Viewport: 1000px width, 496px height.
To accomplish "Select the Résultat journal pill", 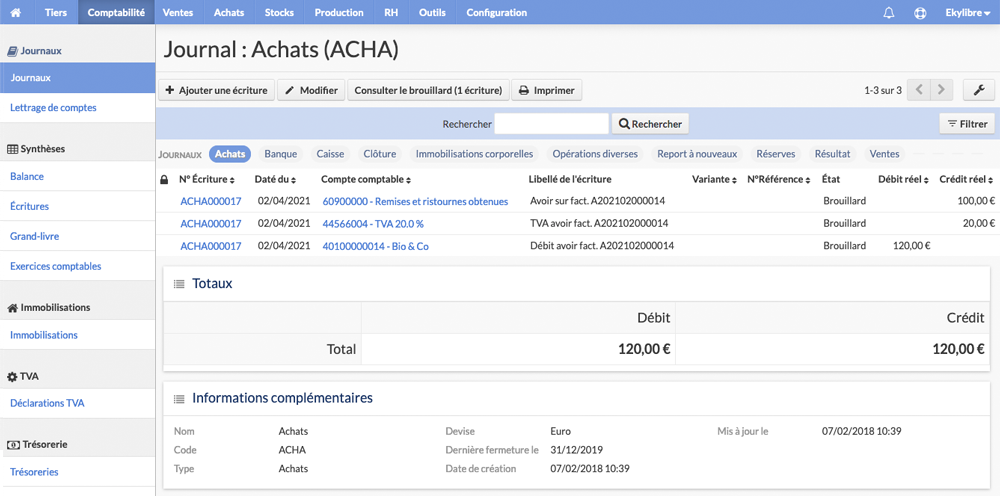I will (x=832, y=154).
